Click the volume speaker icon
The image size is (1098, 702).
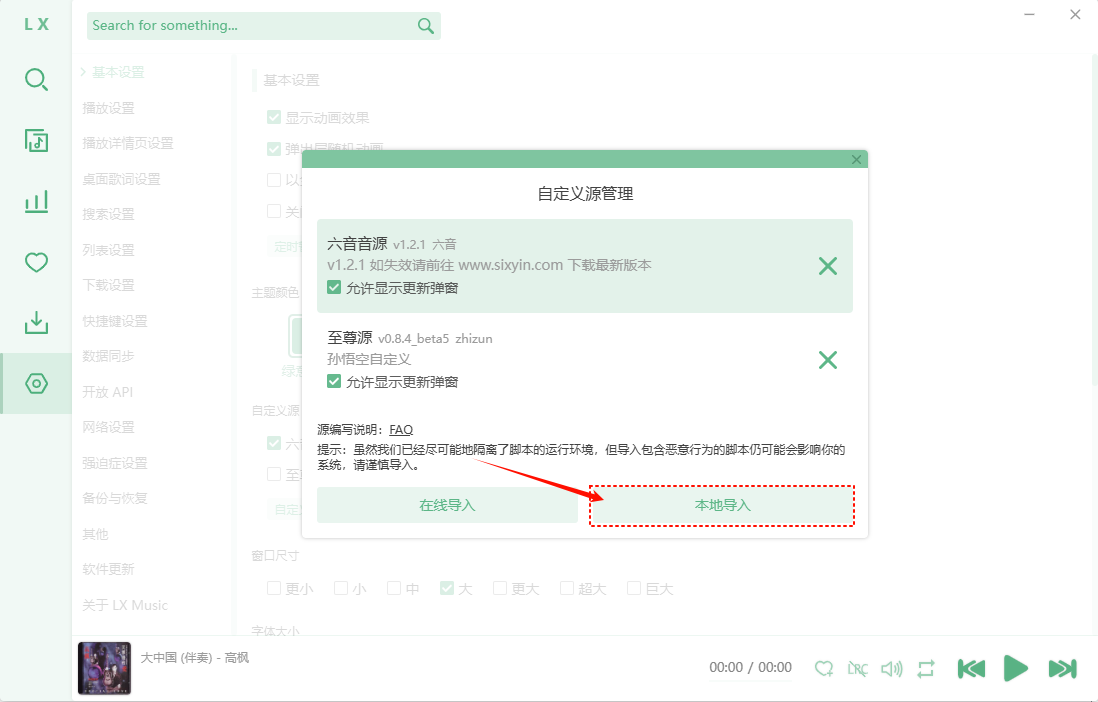click(891, 668)
